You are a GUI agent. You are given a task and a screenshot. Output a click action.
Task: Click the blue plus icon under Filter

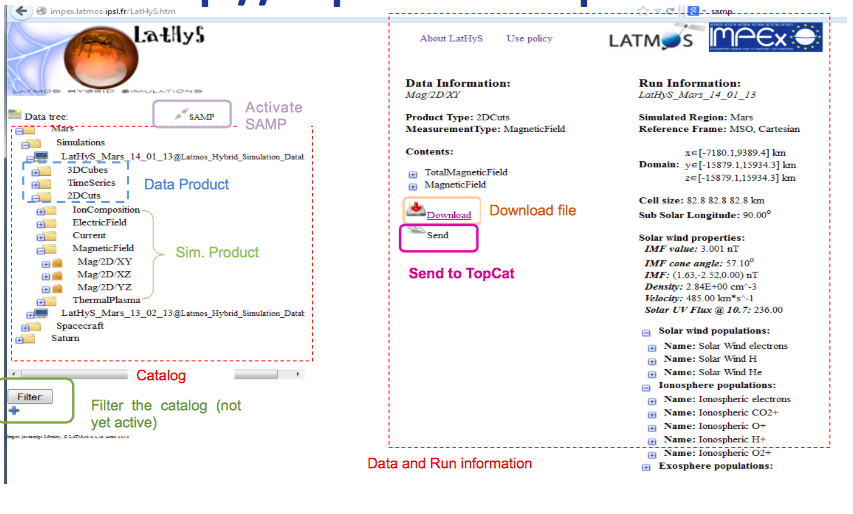click(x=14, y=411)
